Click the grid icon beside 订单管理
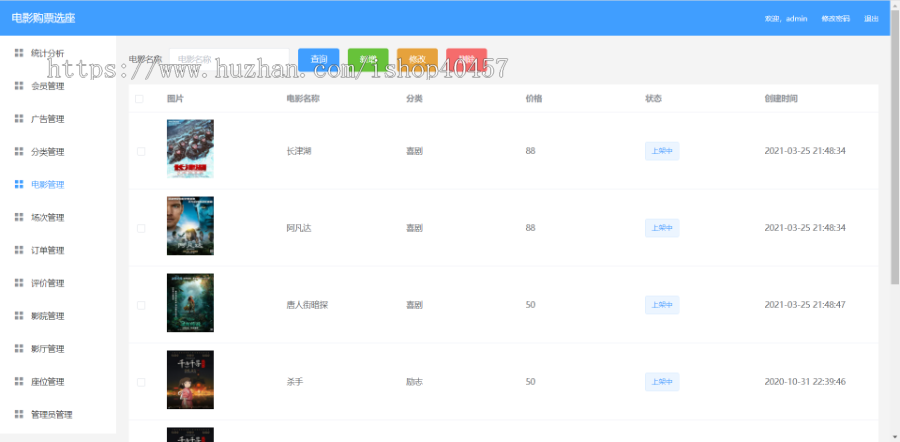The height and width of the screenshot is (442, 900). click(19, 250)
